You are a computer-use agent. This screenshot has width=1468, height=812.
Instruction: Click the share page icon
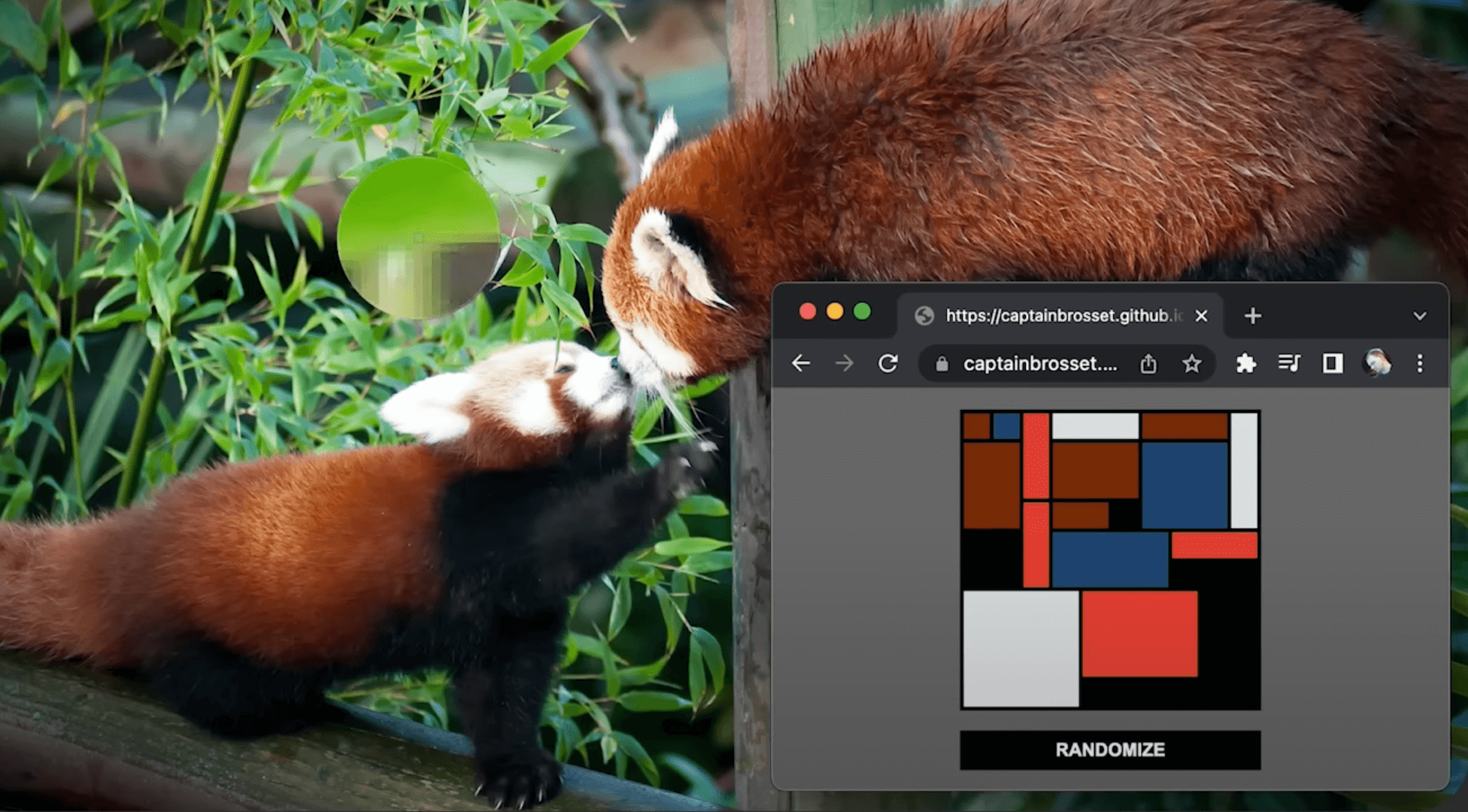click(x=1148, y=364)
